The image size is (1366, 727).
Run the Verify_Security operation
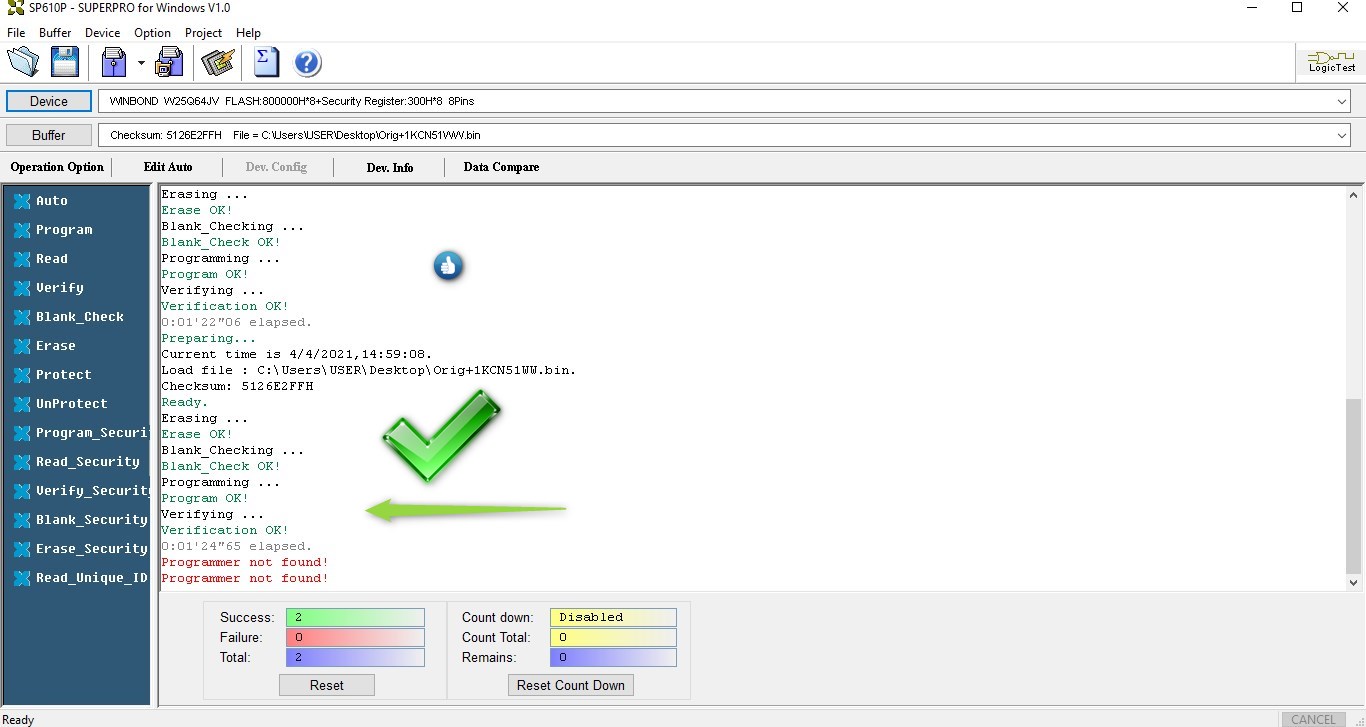[82, 491]
